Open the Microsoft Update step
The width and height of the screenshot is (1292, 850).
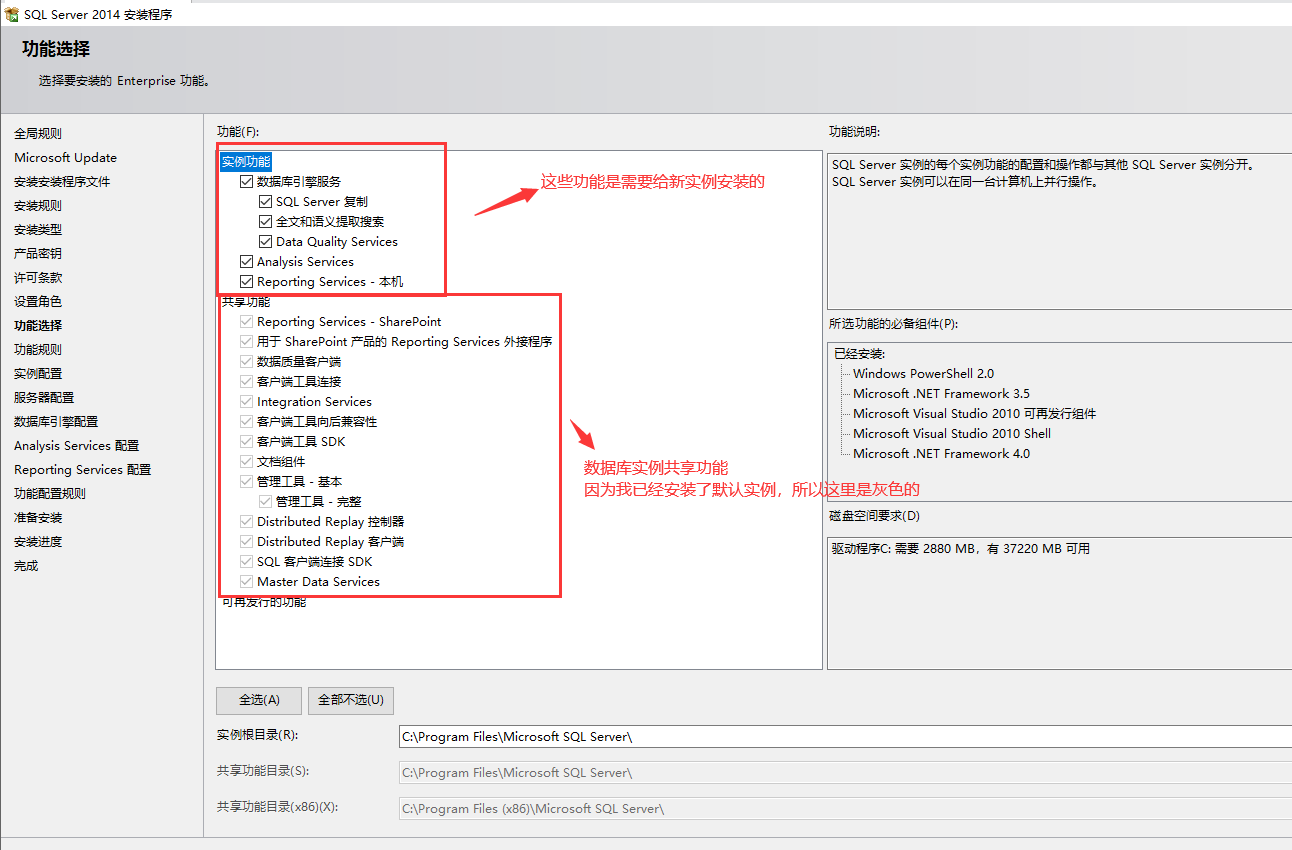point(65,158)
